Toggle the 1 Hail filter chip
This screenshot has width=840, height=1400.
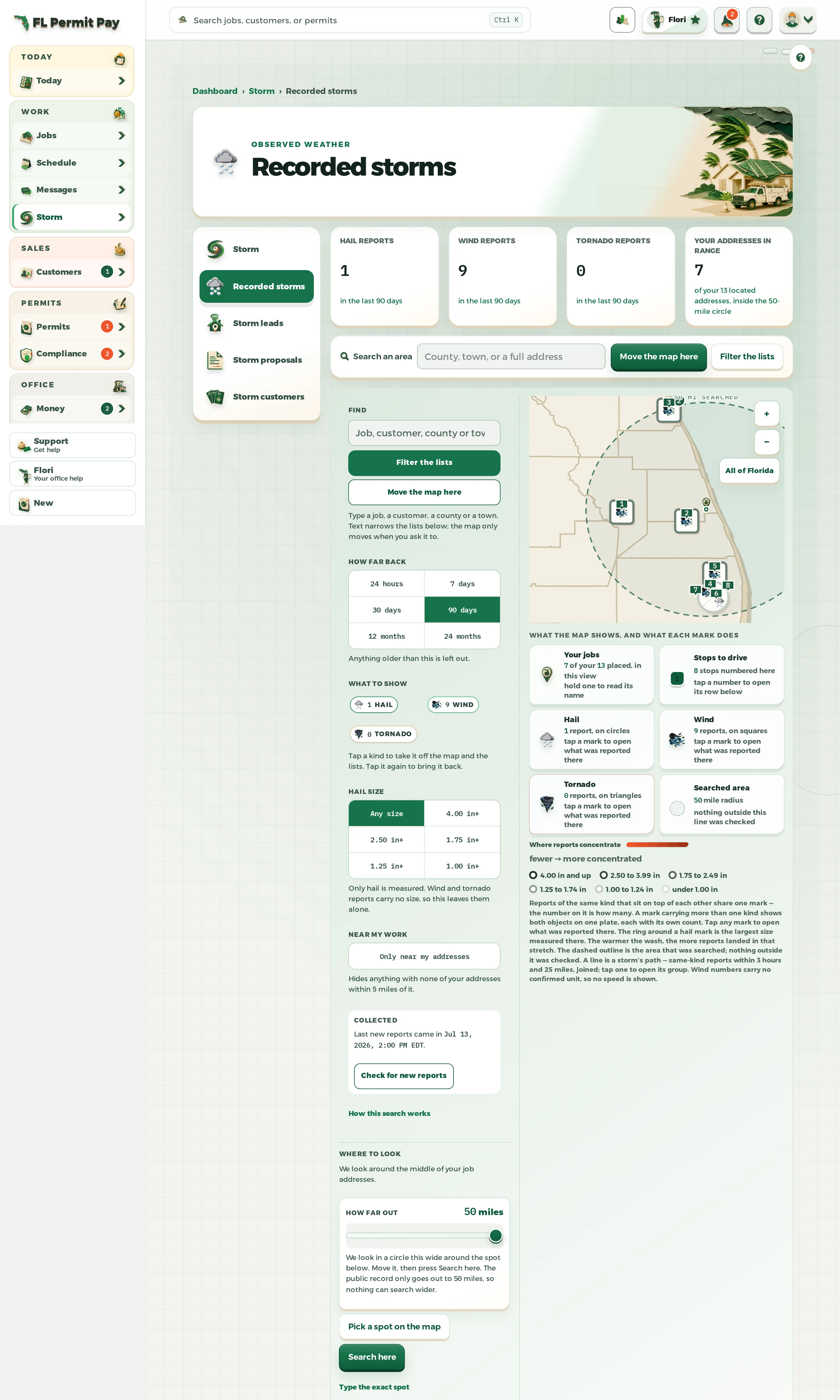[374, 705]
